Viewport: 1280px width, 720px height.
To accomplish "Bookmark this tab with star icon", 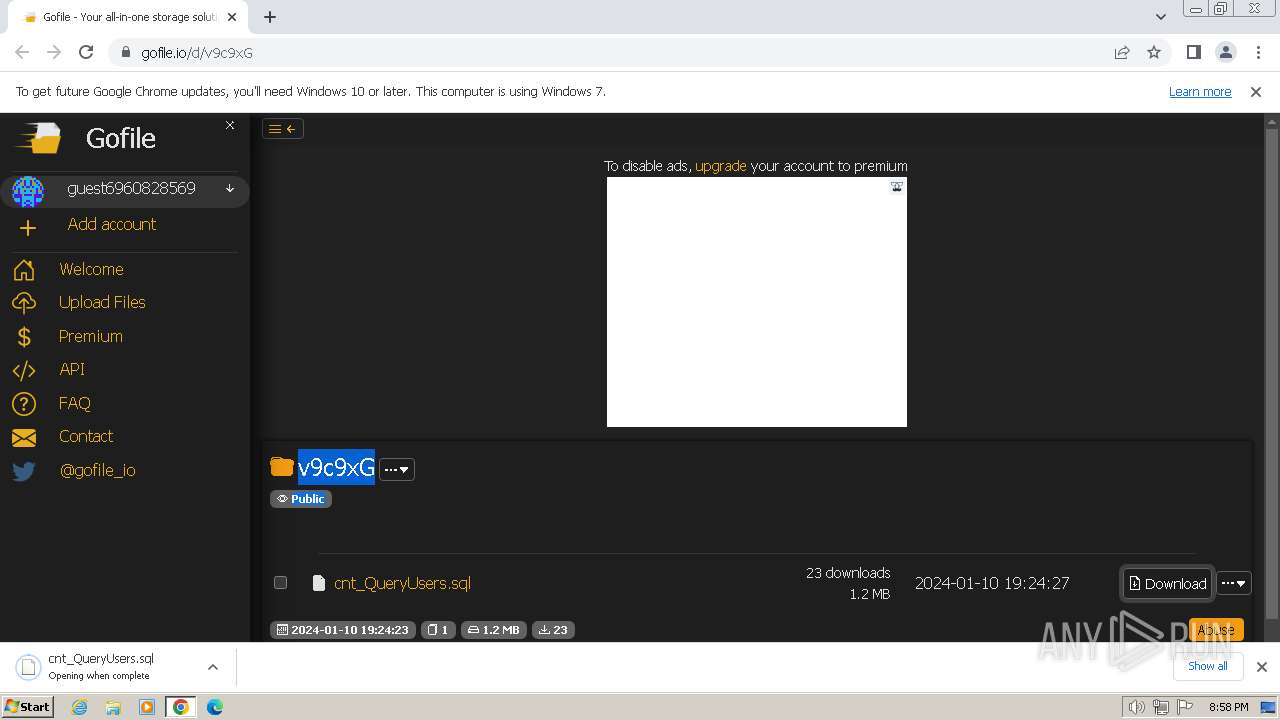I will pos(1154,52).
